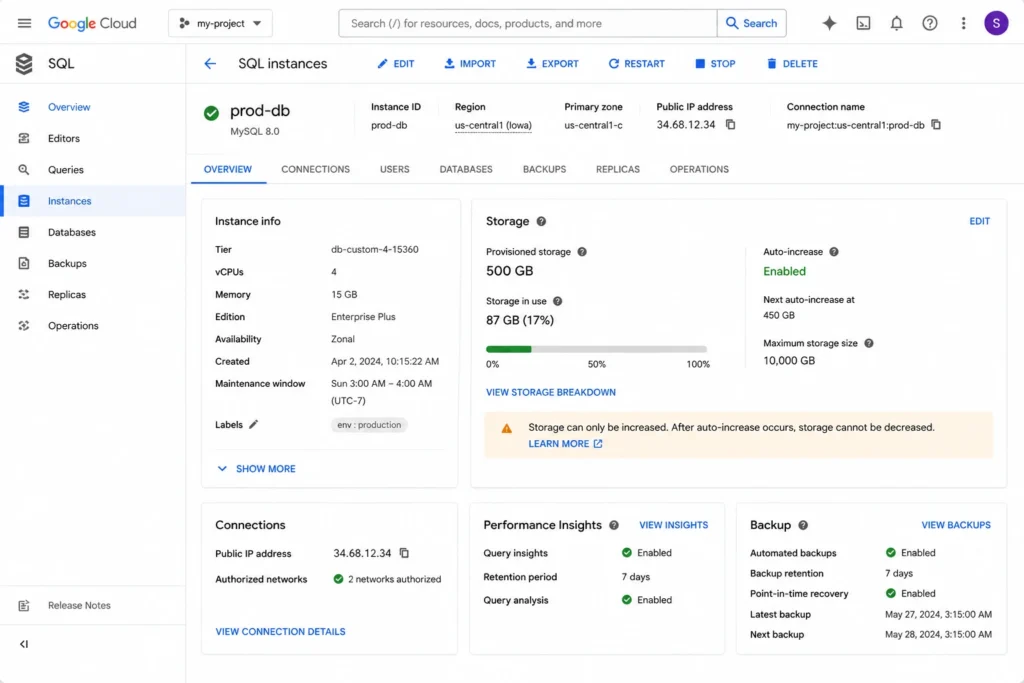Open View Connection Details
Screen dimensions: 1024x683
[x=280, y=631]
